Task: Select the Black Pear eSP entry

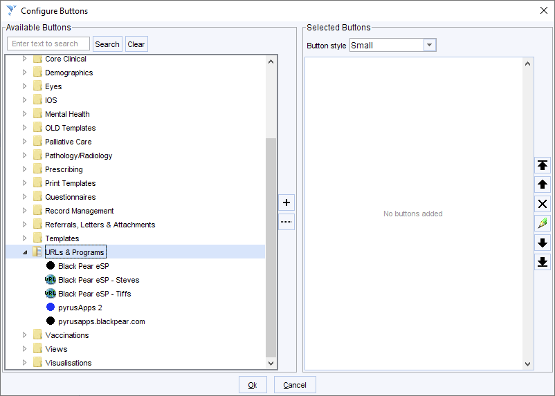Action: (84, 266)
